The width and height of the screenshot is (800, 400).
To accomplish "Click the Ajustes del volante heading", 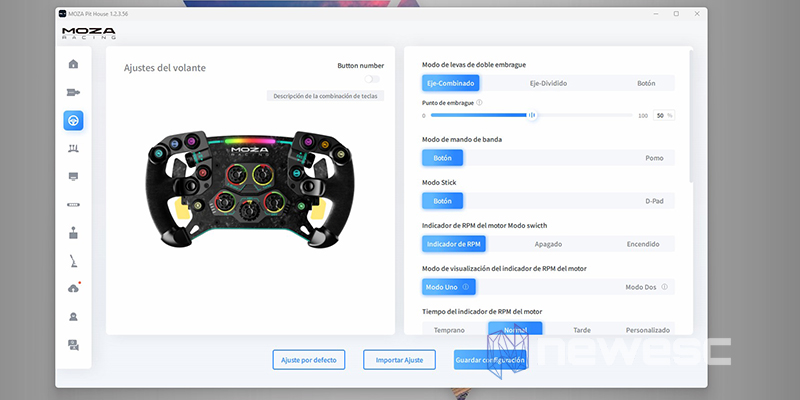I will tap(165, 68).
